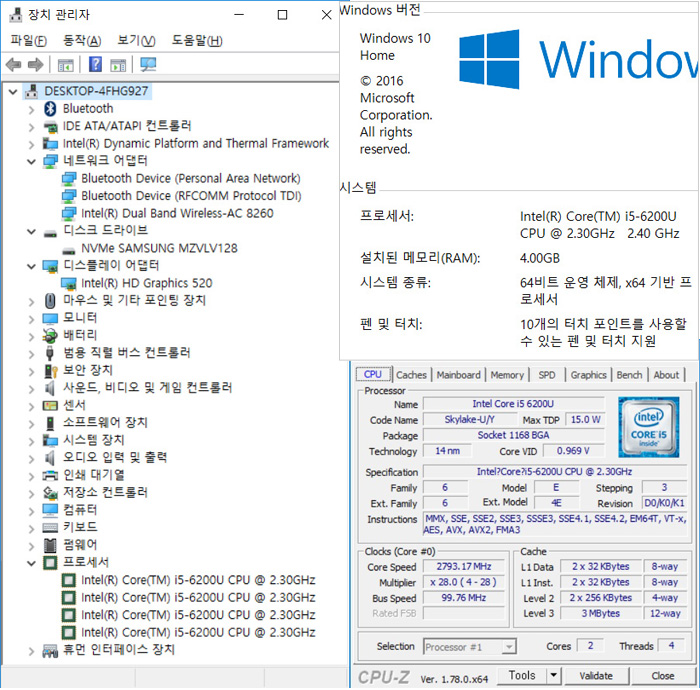Click the 범용 직렬 버스 컨트롤러 USB icon

coord(50,353)
